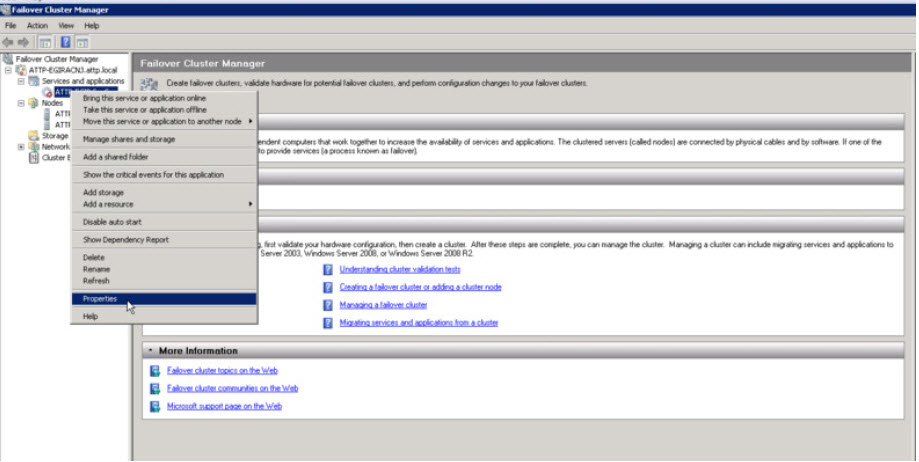
Task: Open the Help menu in menu bar
Action: click(x=91, y=26)
